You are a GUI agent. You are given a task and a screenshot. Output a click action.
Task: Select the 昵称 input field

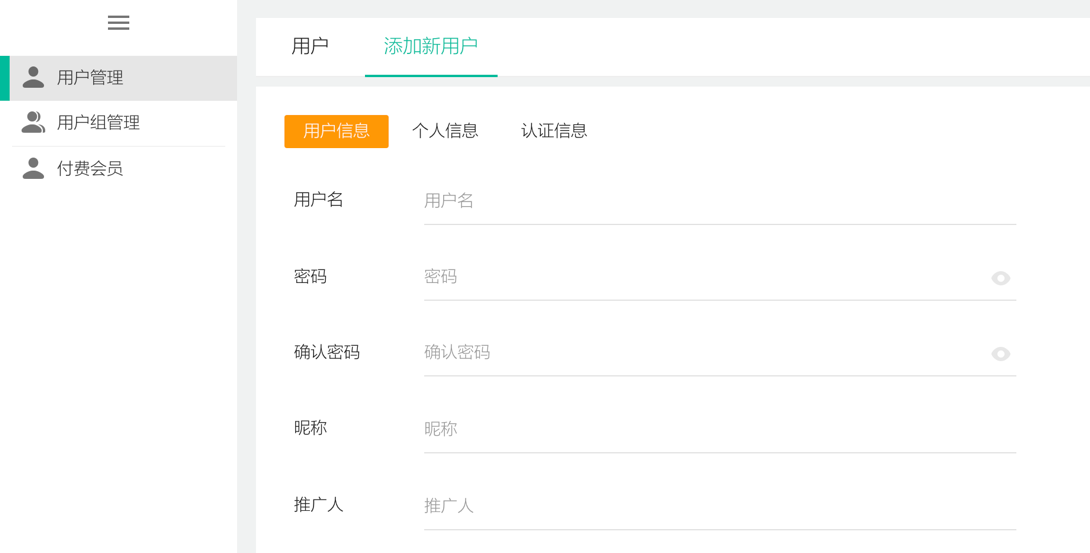719,429
